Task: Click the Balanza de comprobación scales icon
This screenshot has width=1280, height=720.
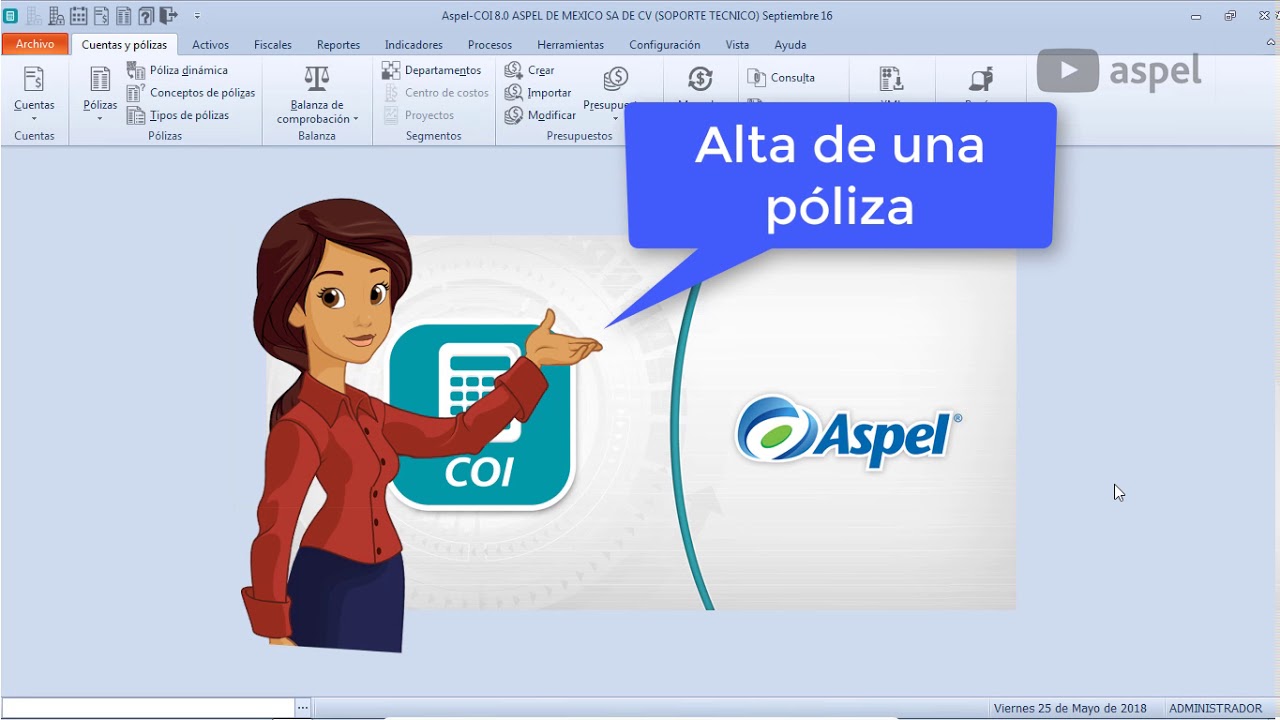Action: [x=316, y=78]
